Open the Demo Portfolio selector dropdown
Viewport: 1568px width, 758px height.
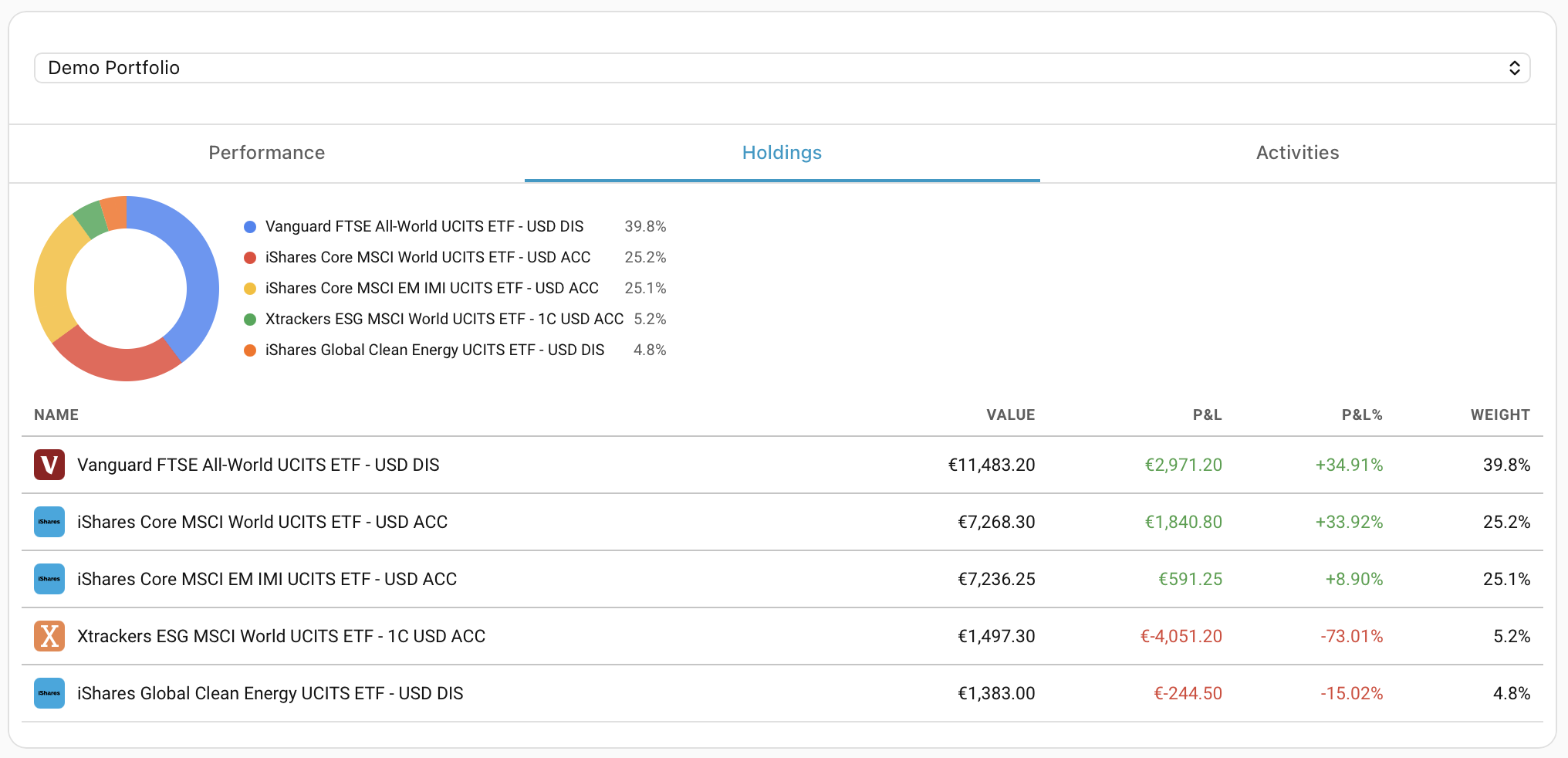point(782,68)
